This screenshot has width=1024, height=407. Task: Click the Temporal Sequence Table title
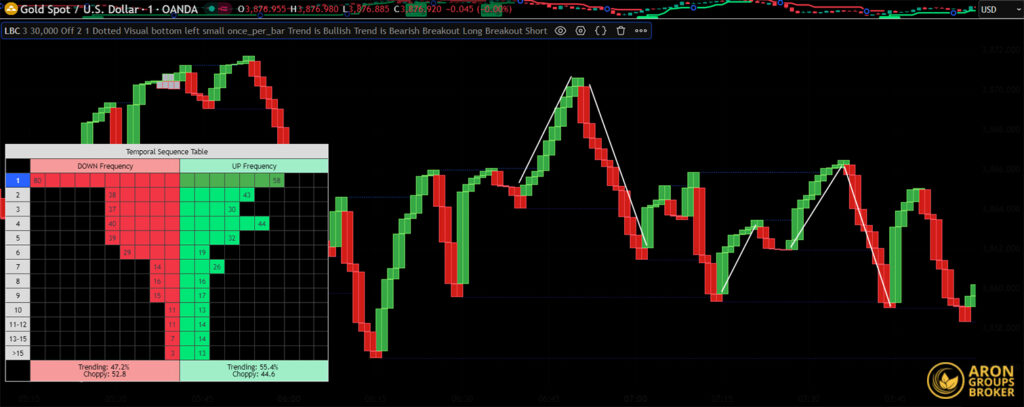[166, 150]
